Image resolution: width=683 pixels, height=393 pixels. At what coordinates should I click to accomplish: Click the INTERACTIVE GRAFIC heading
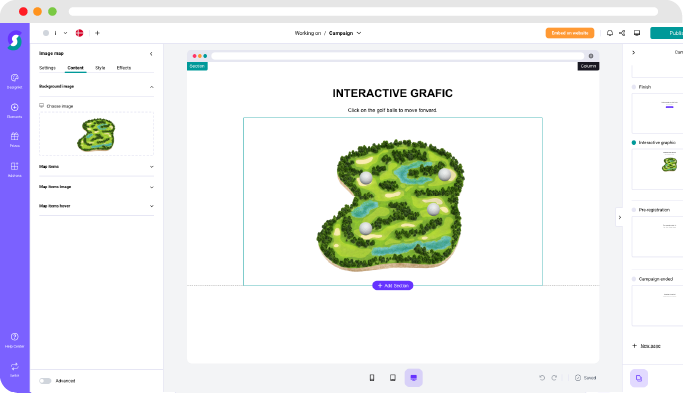(392, 93)
